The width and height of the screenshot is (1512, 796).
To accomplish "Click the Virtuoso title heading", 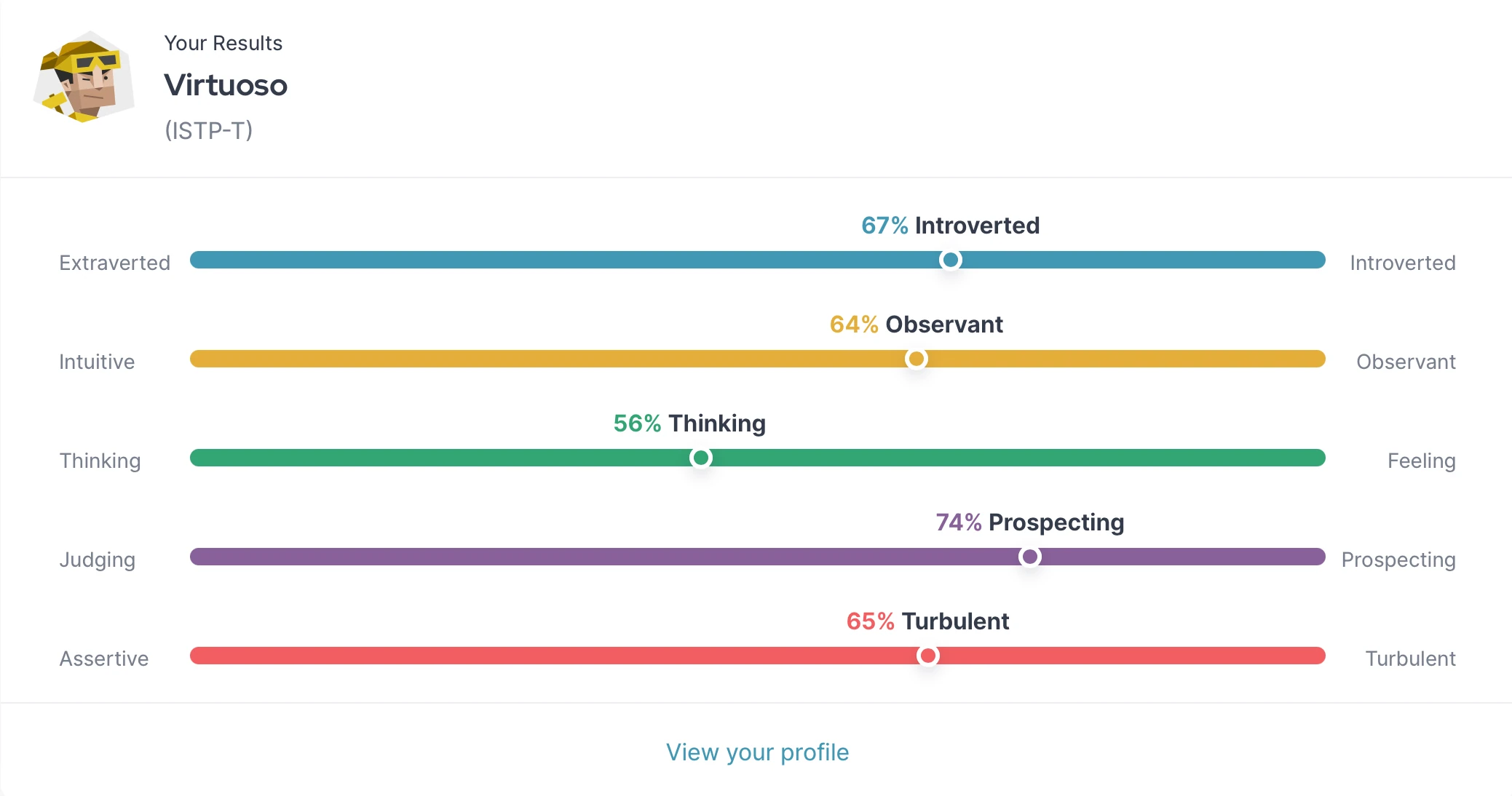I will (226, 85).
